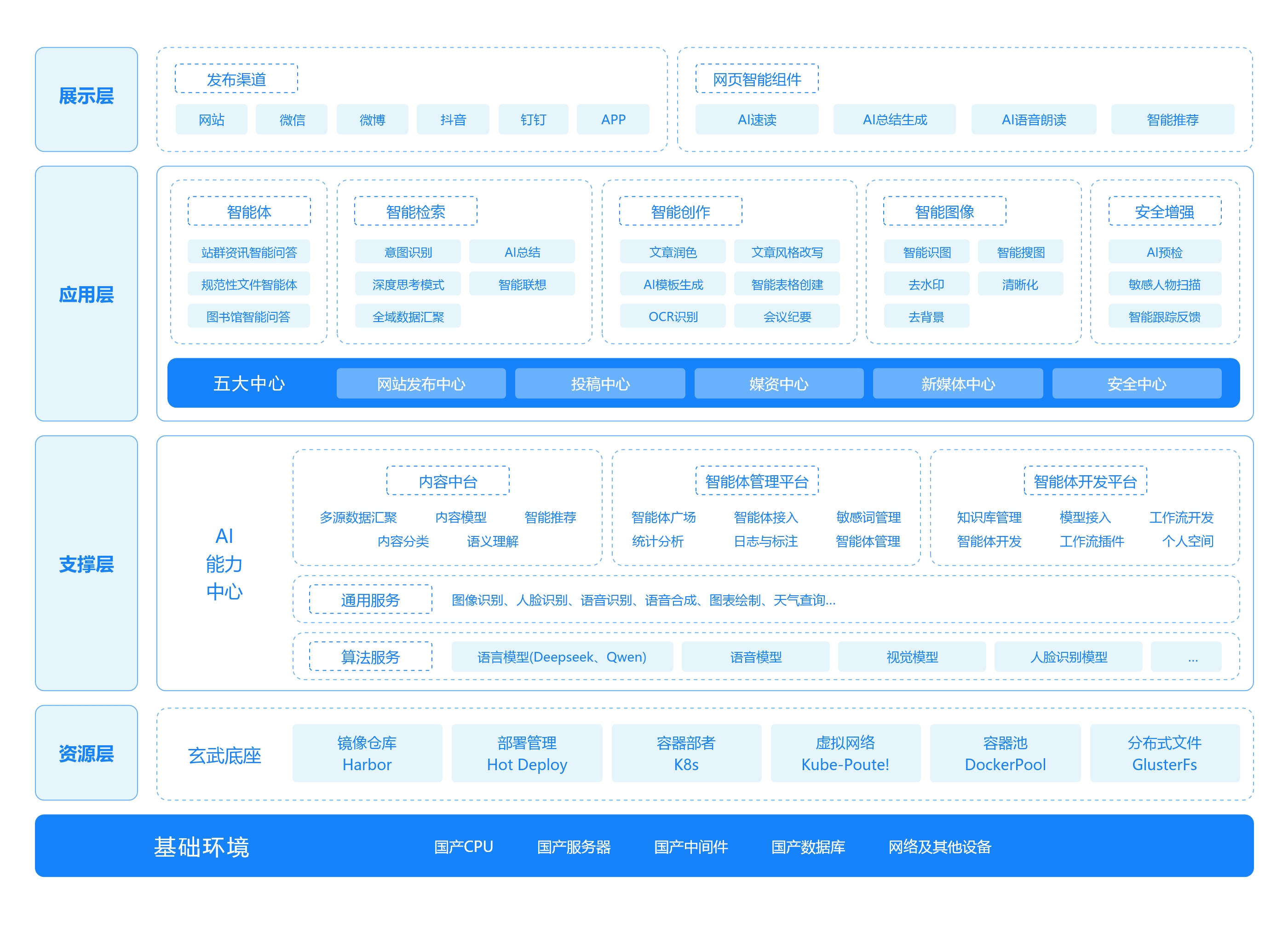Select 语言模型(Deepseek、Qwen) box

tap(562, 657)
